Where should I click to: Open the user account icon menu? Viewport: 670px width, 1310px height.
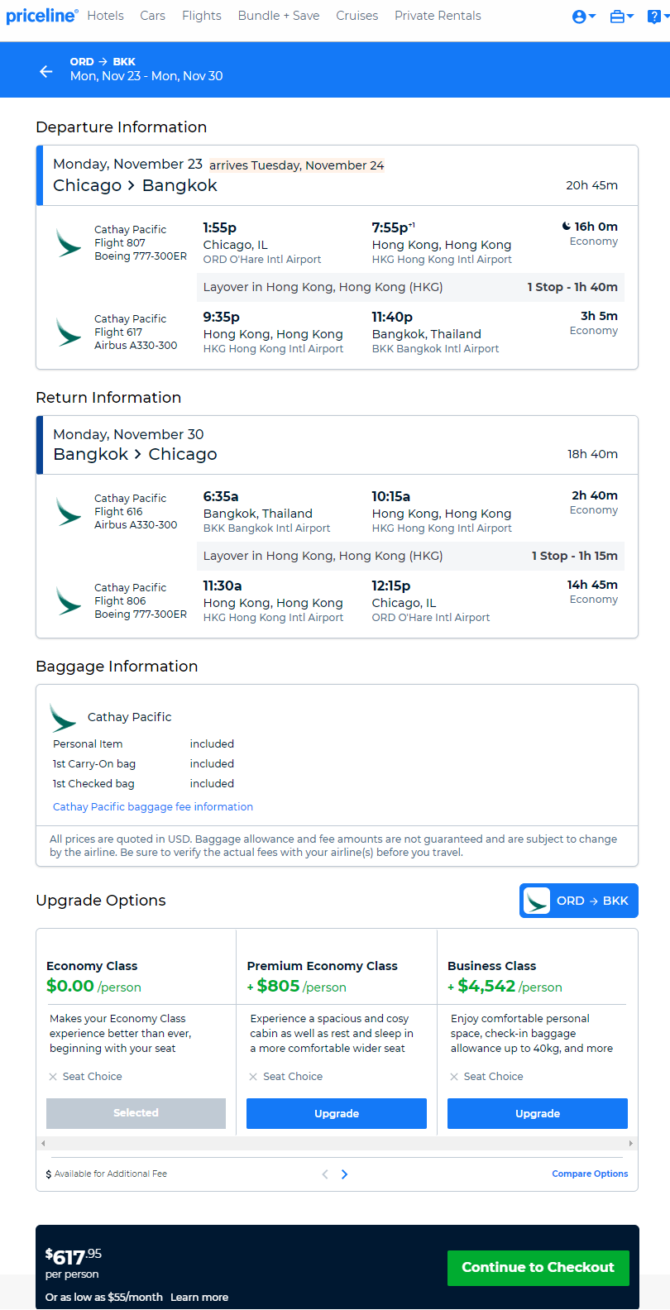[x=584, y=16]
